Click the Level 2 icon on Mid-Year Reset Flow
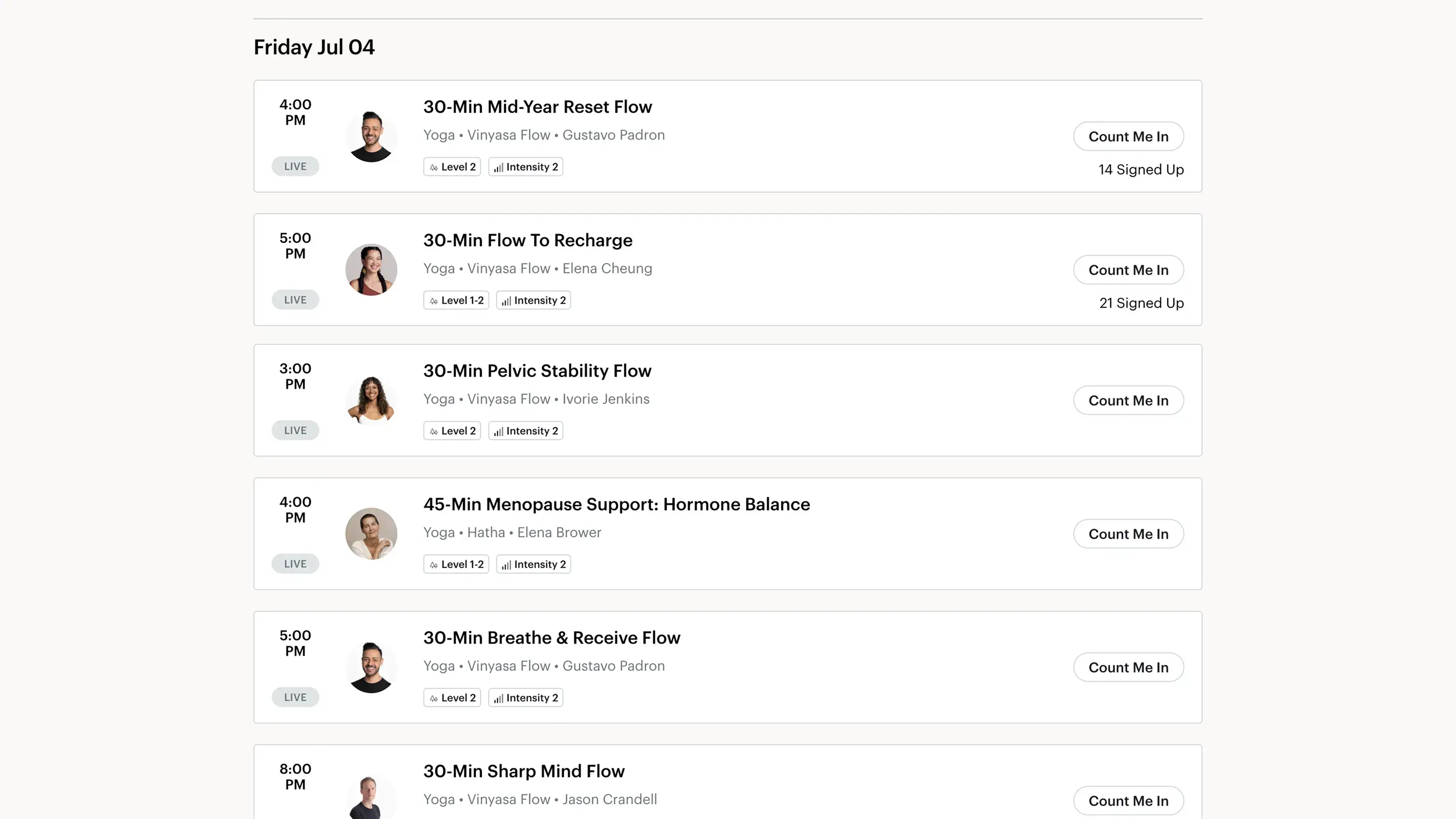This screenshot has height=819, width=1456. click(x=434, y=167)
